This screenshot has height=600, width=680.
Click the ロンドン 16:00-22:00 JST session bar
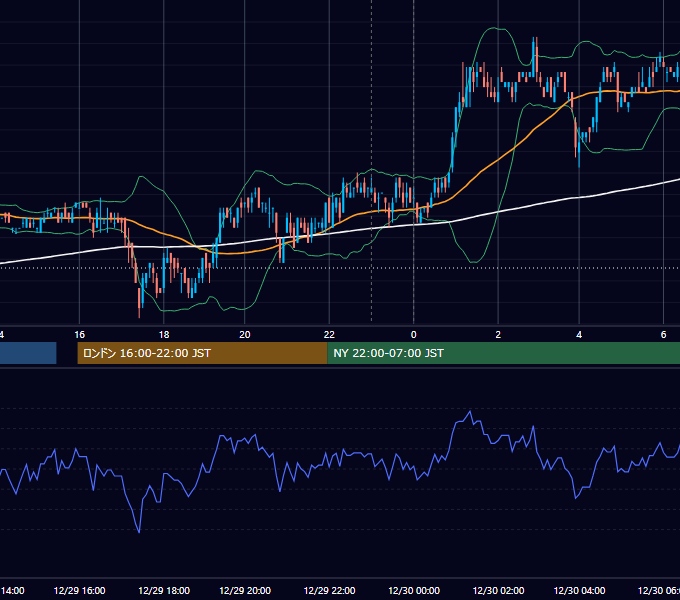point(202,353)
